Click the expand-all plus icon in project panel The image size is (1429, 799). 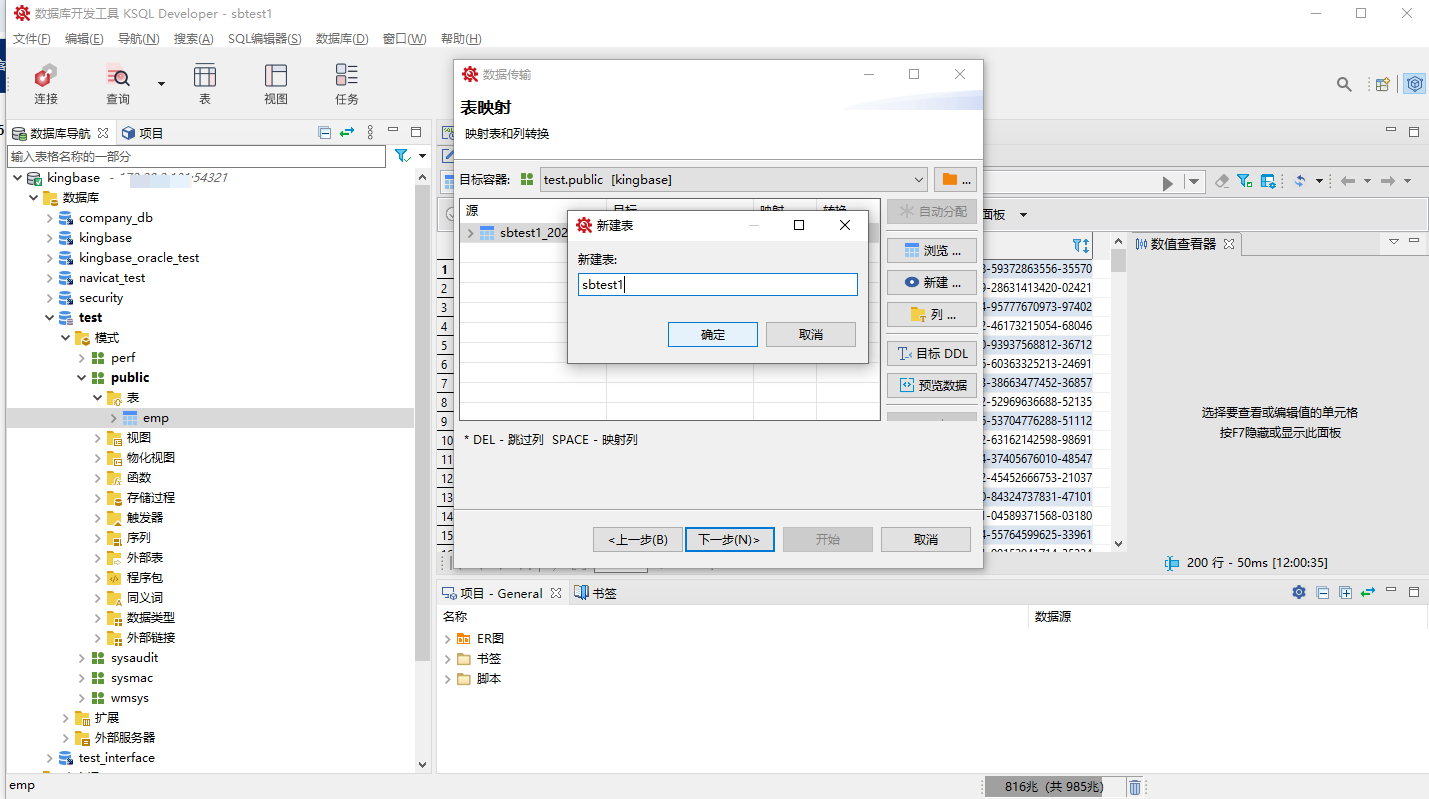coord(1345,592)
